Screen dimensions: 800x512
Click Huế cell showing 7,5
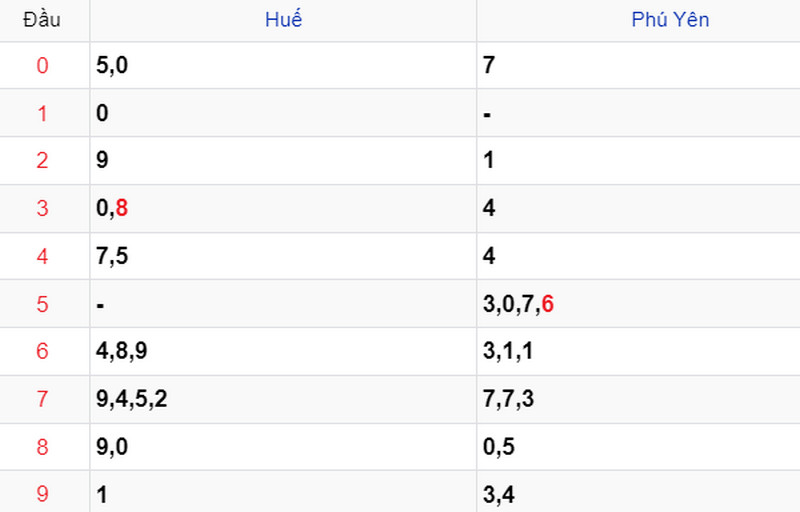click(283, 255)
